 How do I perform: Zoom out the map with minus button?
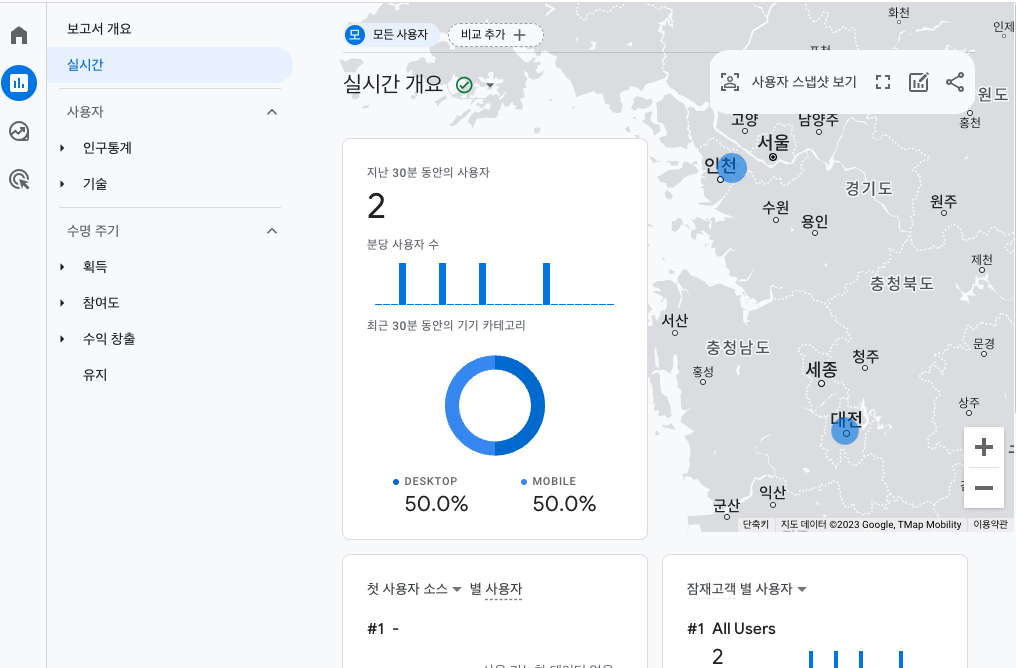tap(983, 488)
